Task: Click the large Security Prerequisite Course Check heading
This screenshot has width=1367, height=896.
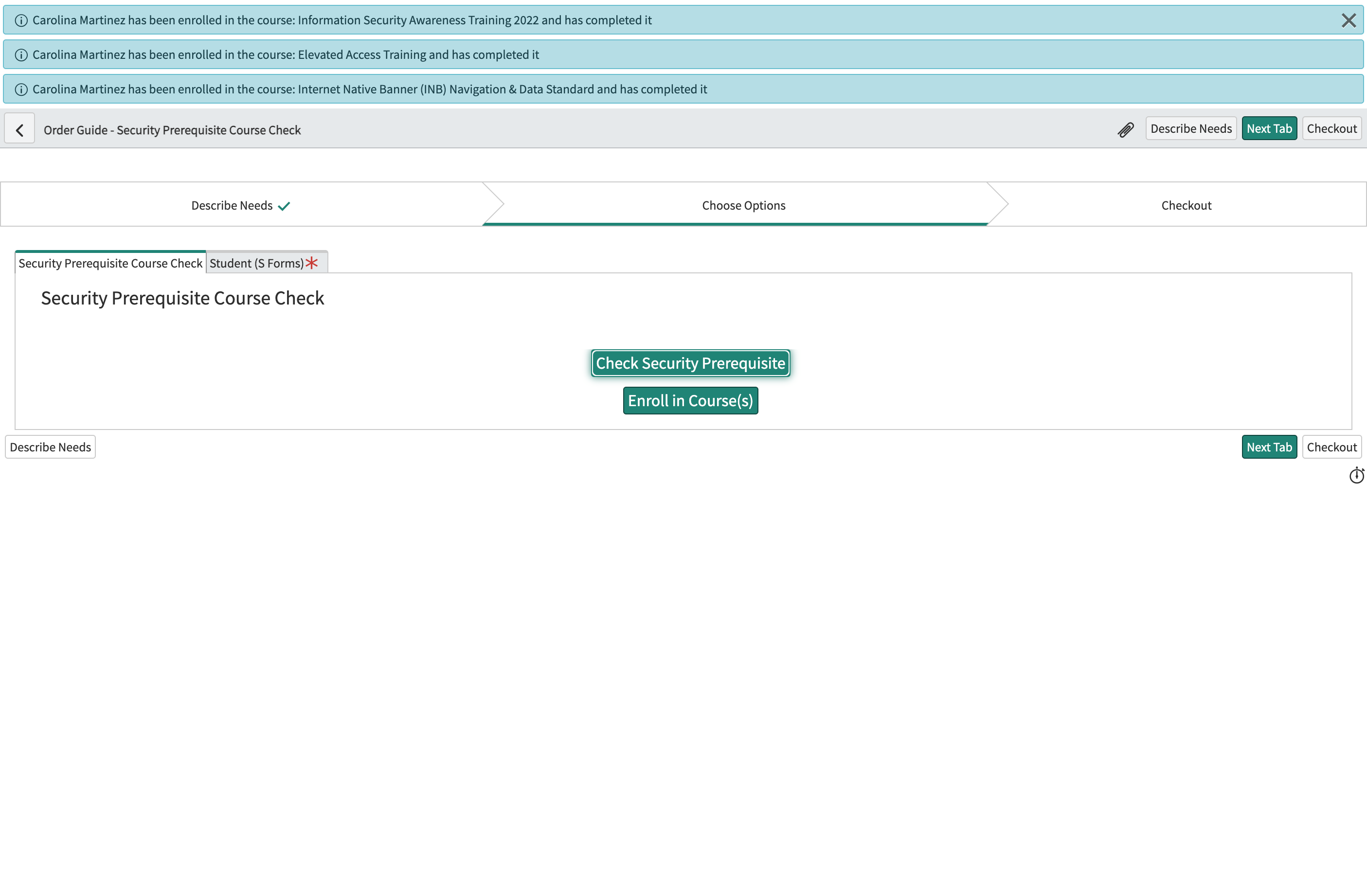Action: 182,298
